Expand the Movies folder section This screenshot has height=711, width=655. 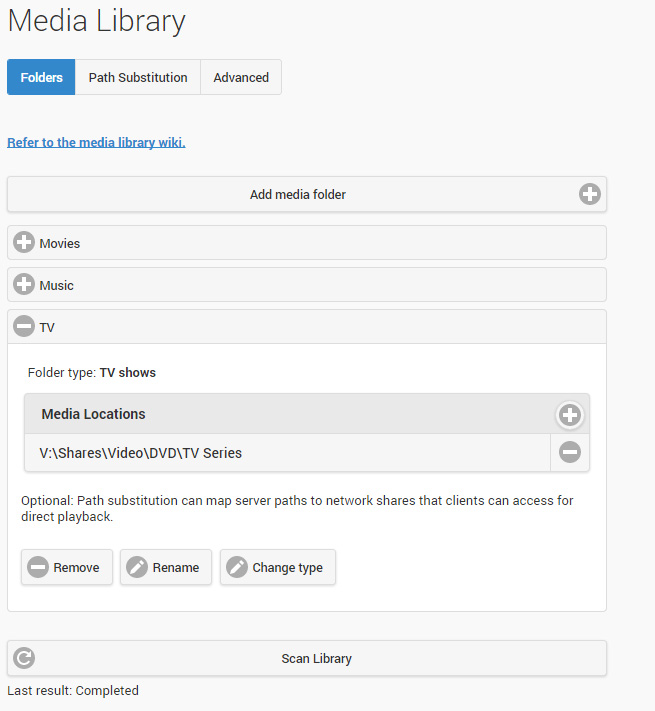coord(24,243)
